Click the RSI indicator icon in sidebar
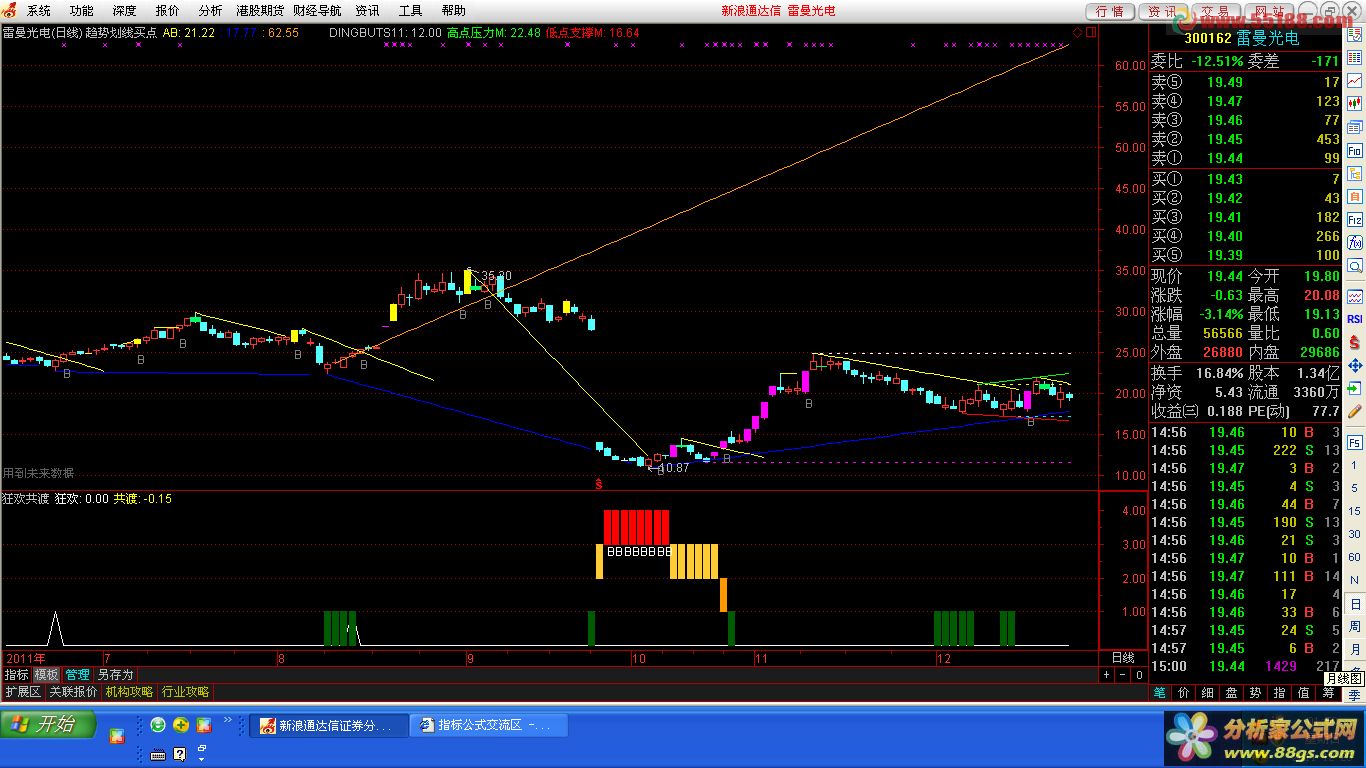Screen dimensions: 1366x768 coord(1355,319)
